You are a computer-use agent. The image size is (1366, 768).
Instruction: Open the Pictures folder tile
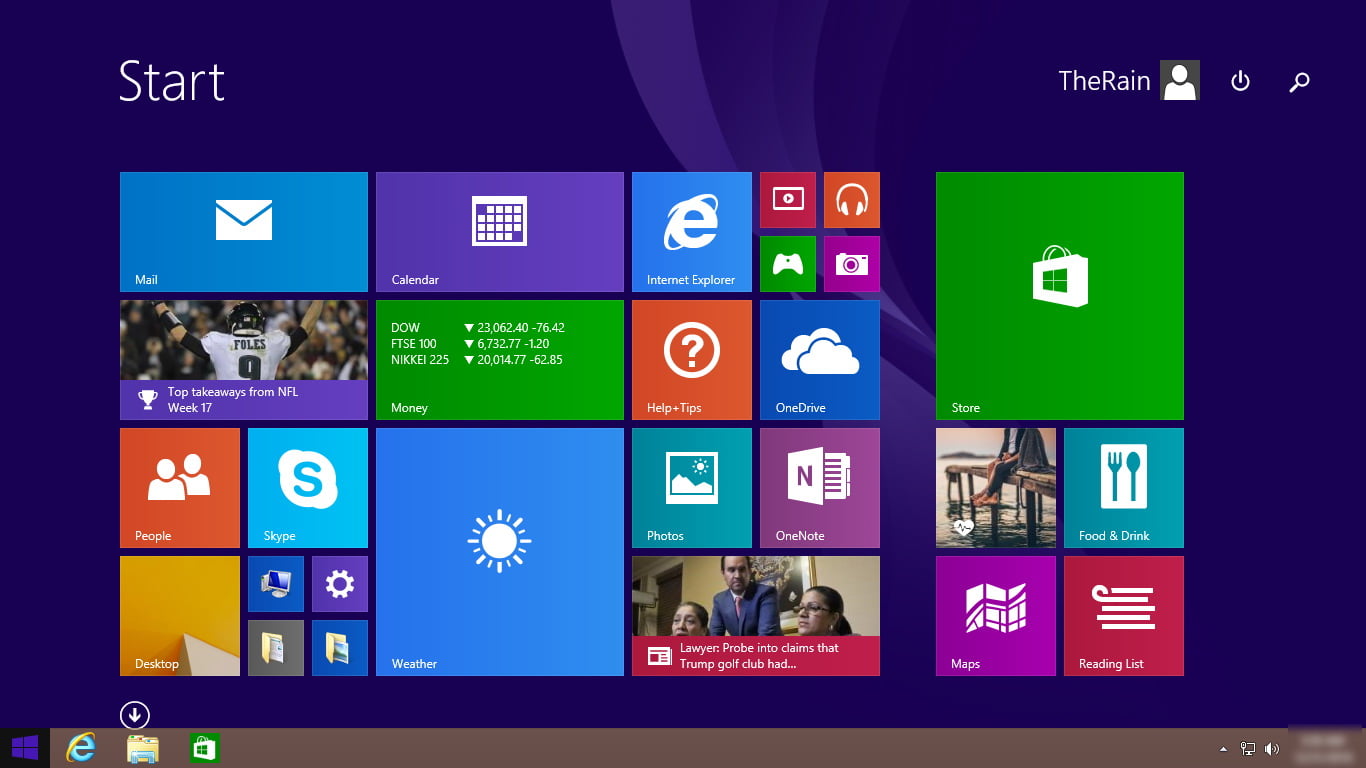340,648
